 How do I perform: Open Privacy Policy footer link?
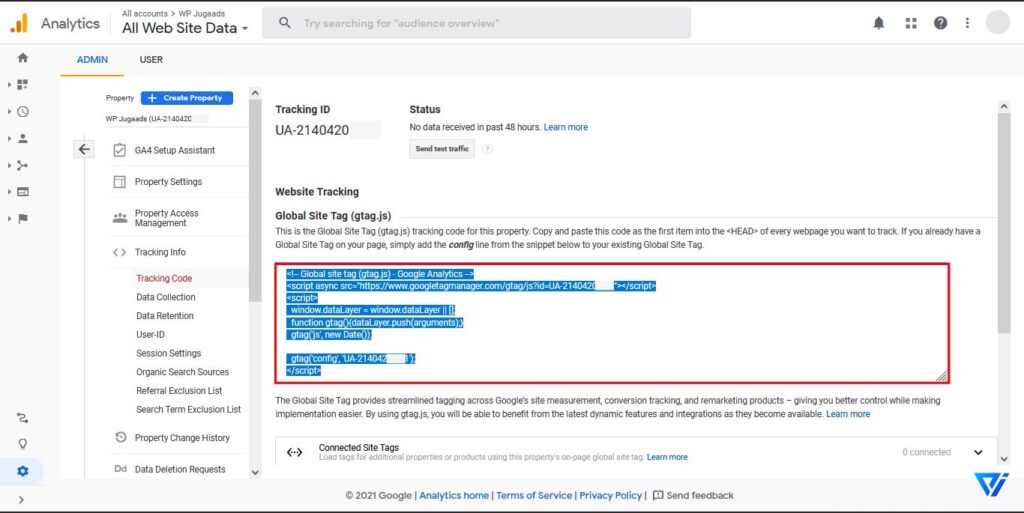pos(611,495)
